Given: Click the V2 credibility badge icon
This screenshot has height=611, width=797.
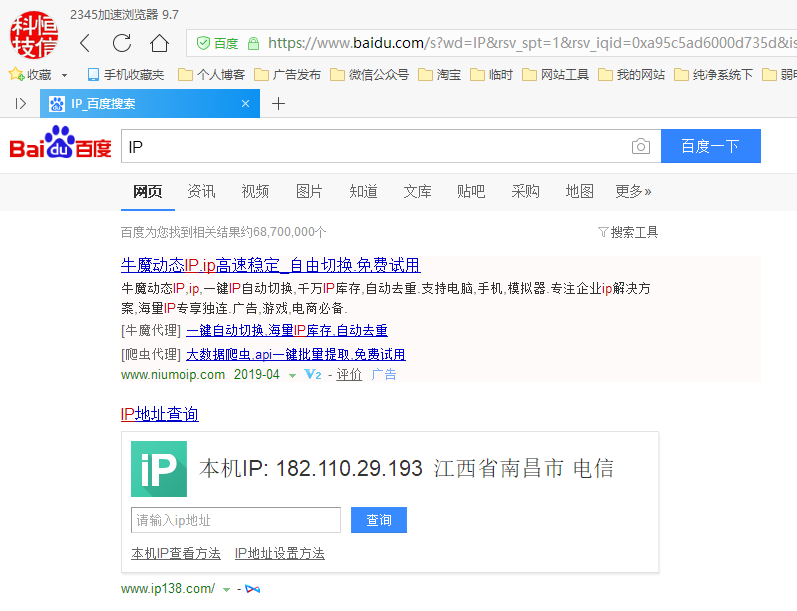Looking at the screenshot, I should [313, 375].
